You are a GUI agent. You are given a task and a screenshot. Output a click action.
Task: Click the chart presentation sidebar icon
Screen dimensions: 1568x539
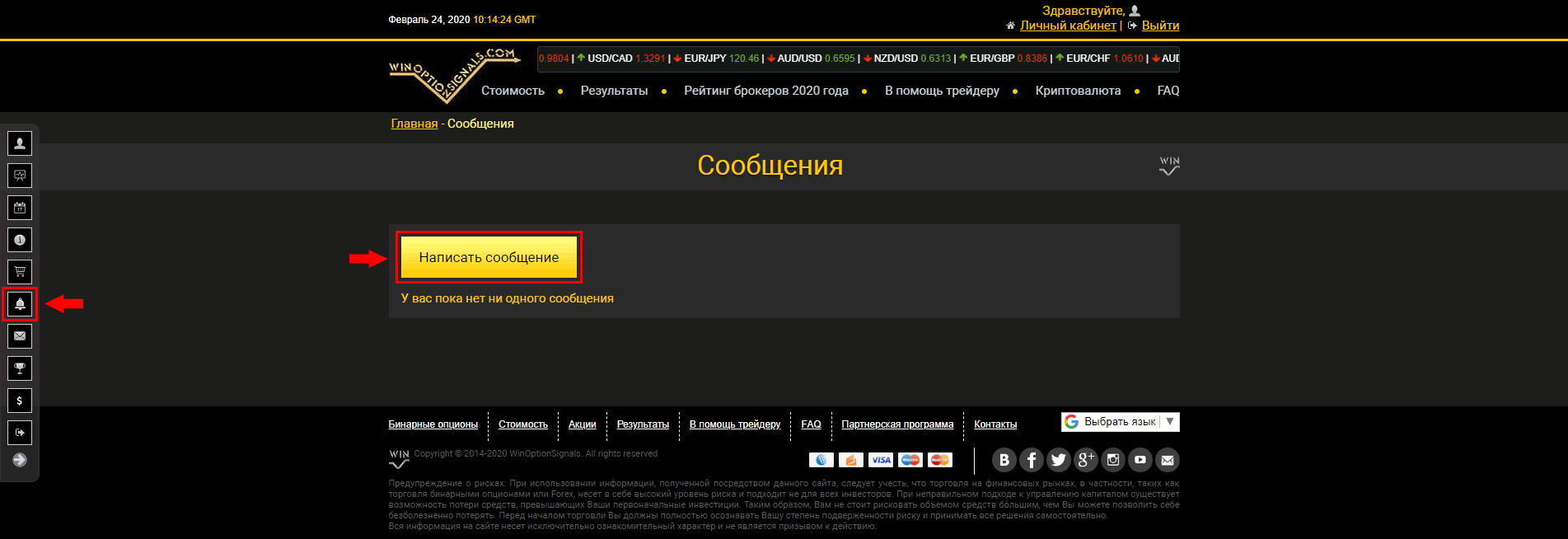point(20,176)
